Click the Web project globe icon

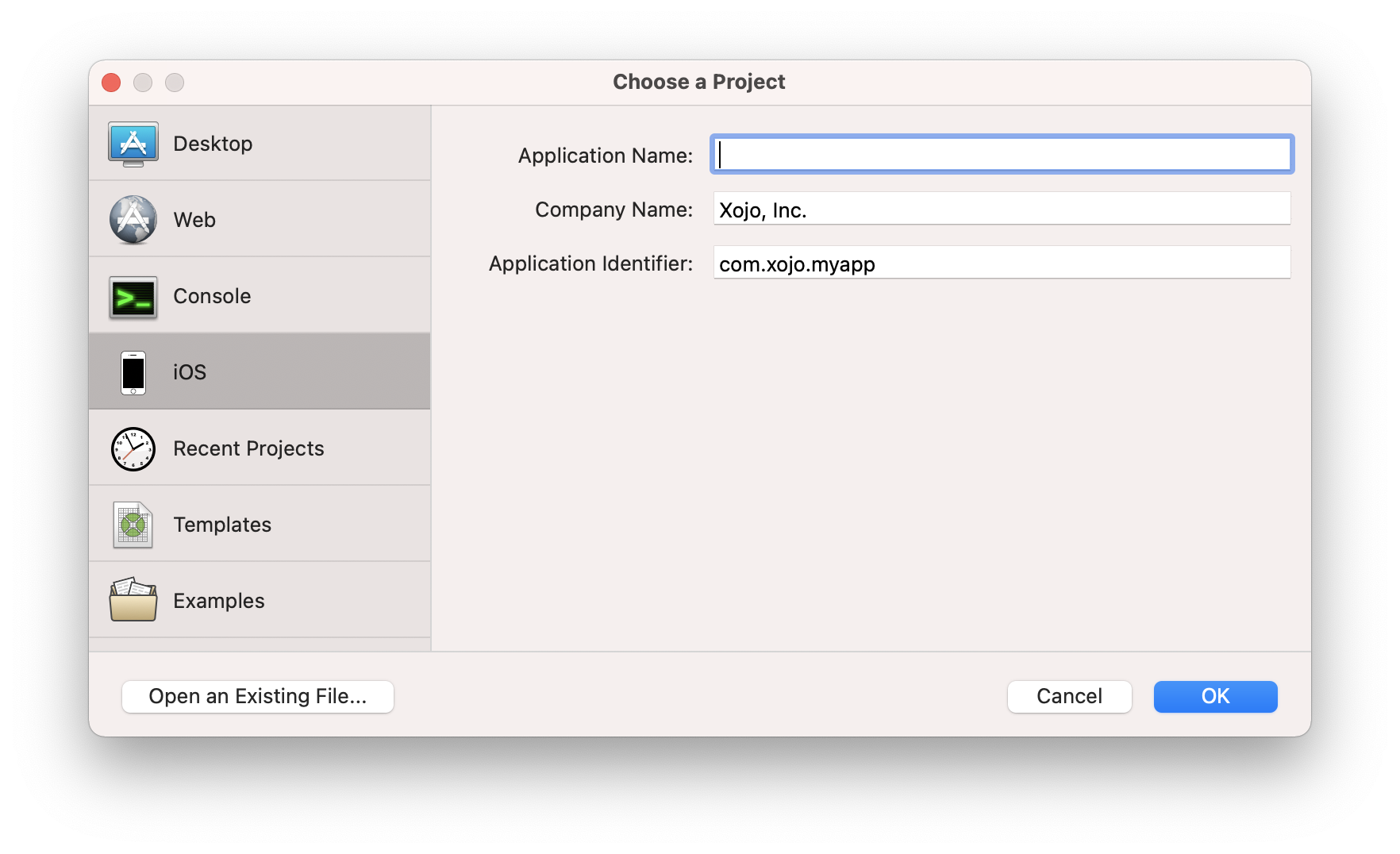133,220
